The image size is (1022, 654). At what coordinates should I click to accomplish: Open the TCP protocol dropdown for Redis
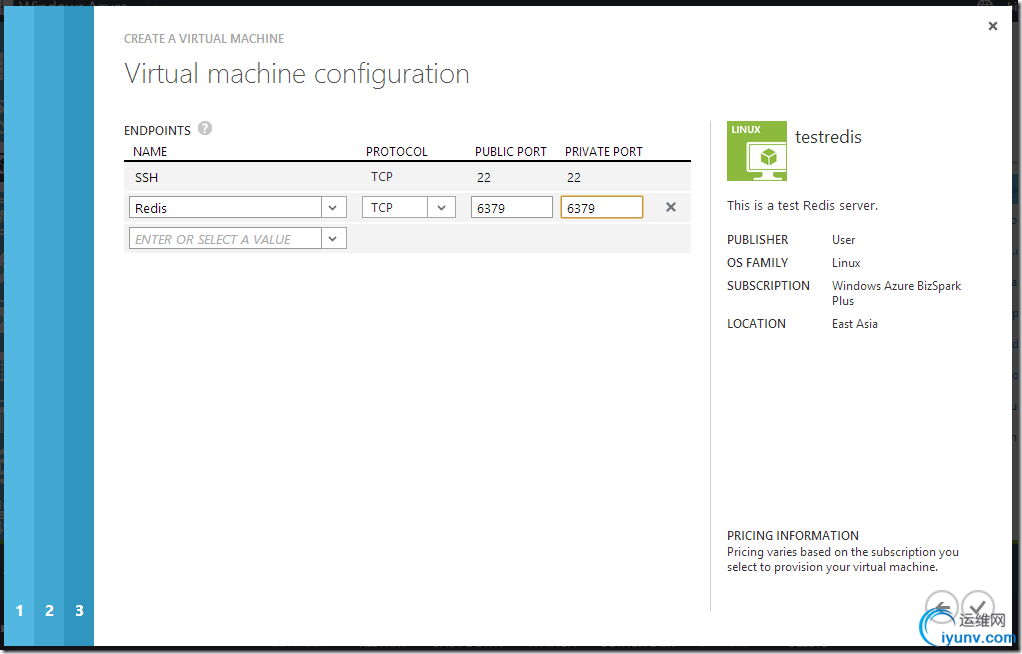tap(441, 207)
